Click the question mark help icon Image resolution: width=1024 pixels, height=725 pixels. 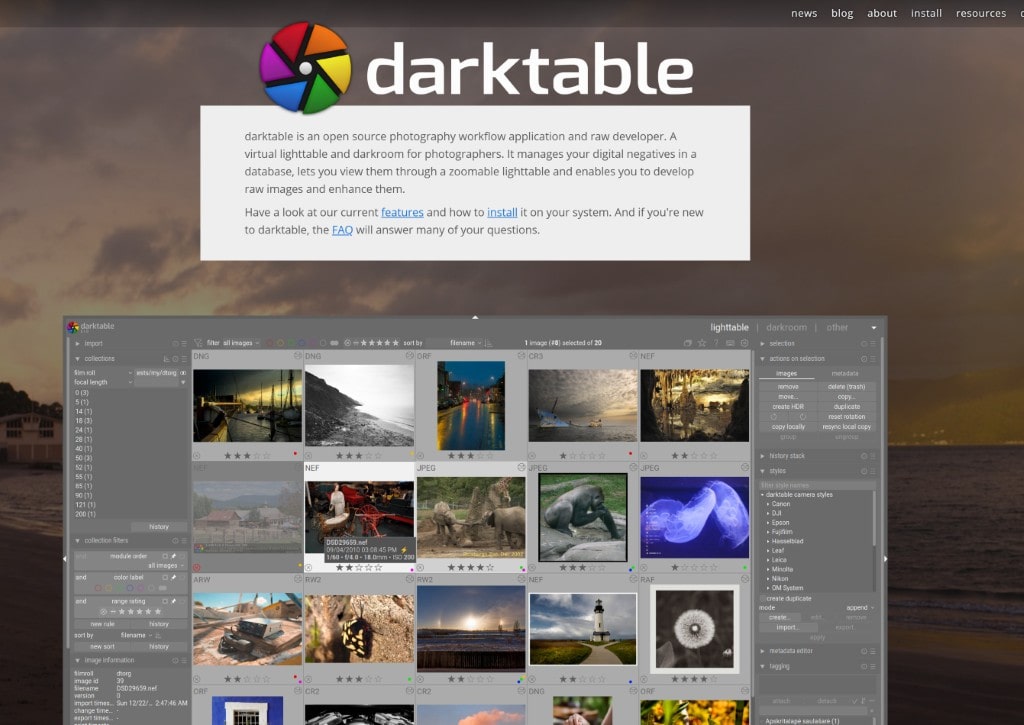coord(716,343)
